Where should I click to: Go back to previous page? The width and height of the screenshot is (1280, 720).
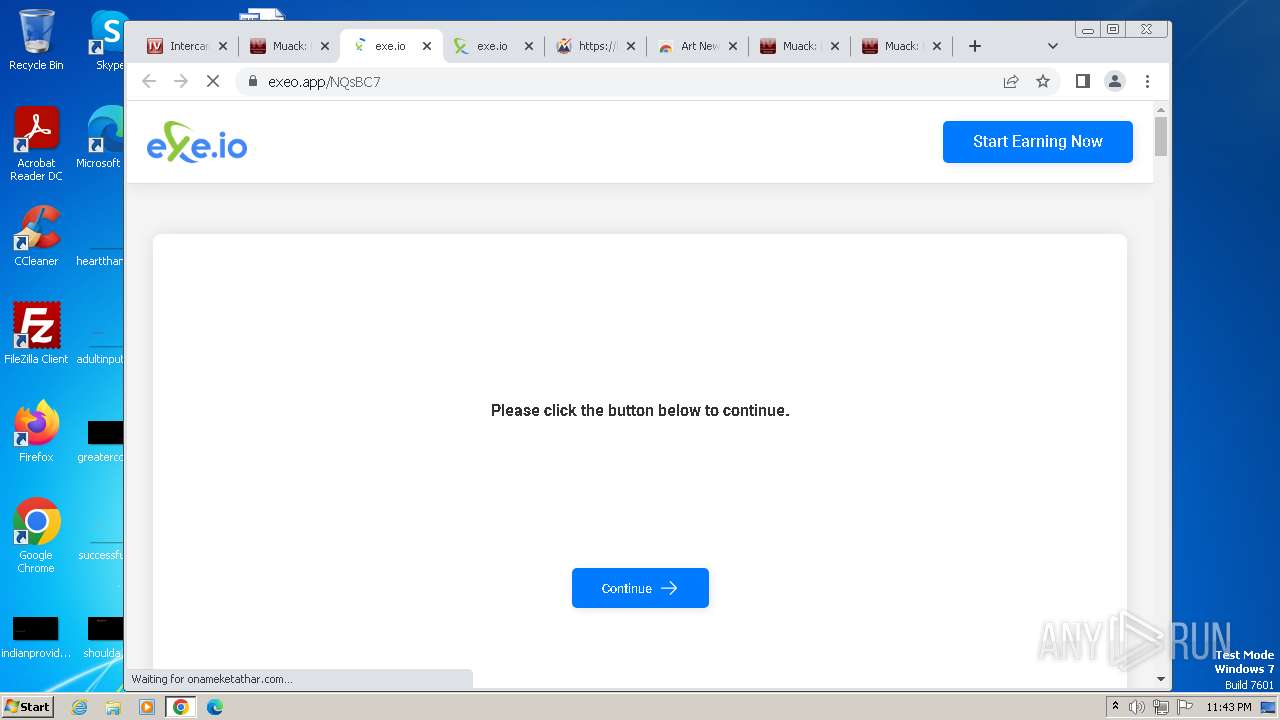(149, 82)
